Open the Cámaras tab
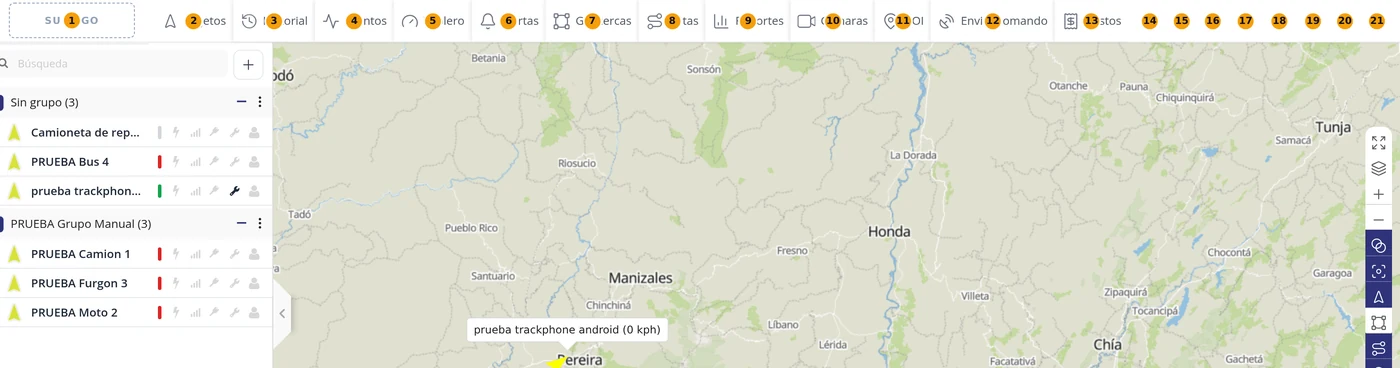1400x368 pixels. (x=832, y=21)
